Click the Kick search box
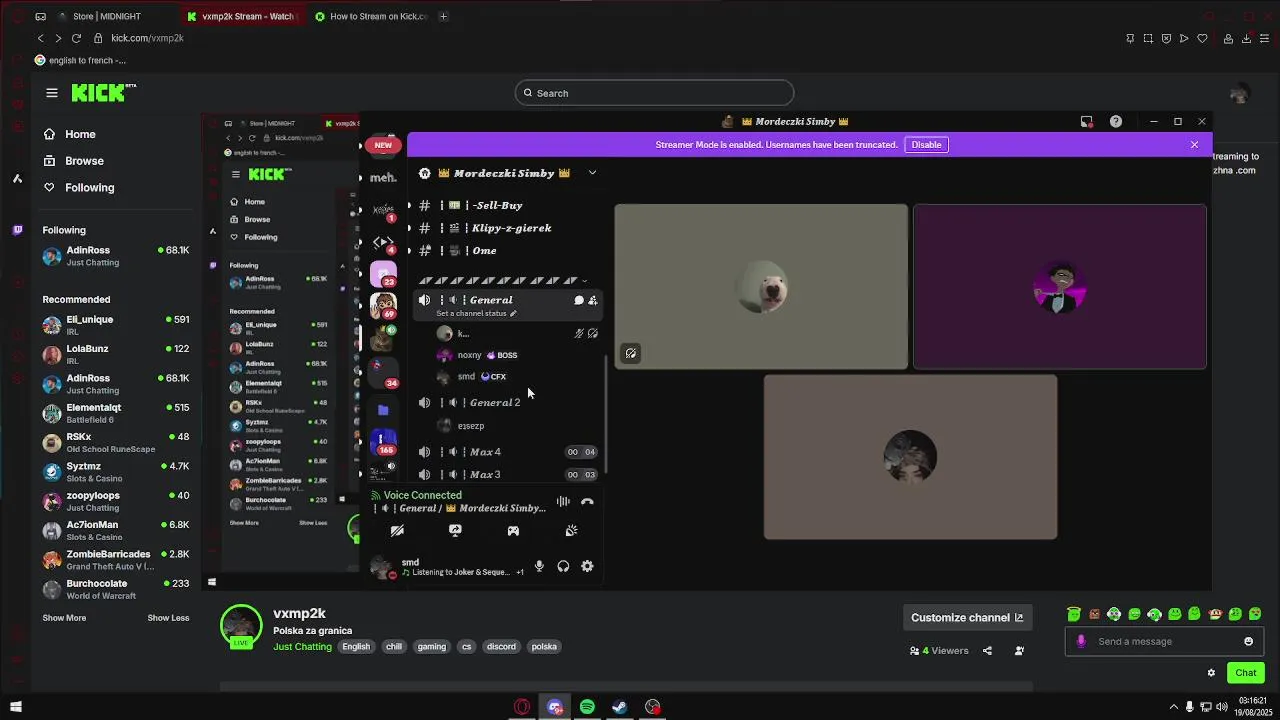 click(654, 93)
